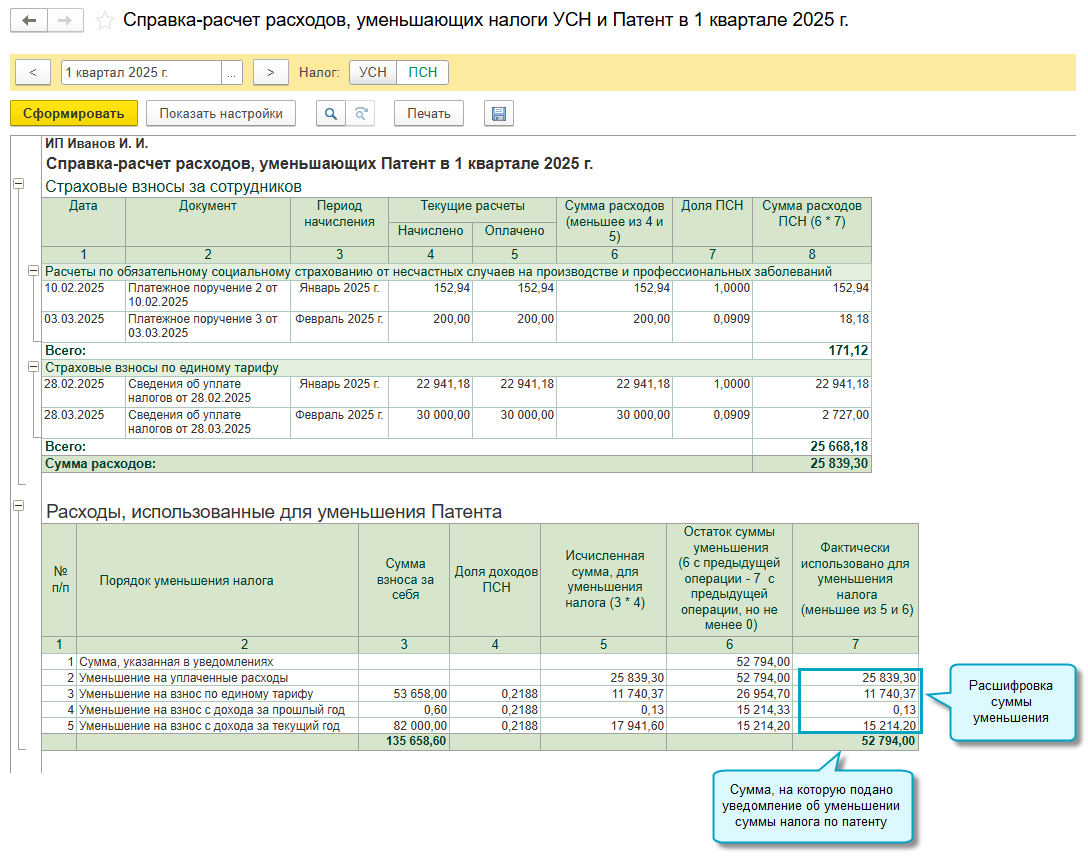1088x857 pixels.
Task: Go forward with the right arrow button
Action: (x=65, y=20)
